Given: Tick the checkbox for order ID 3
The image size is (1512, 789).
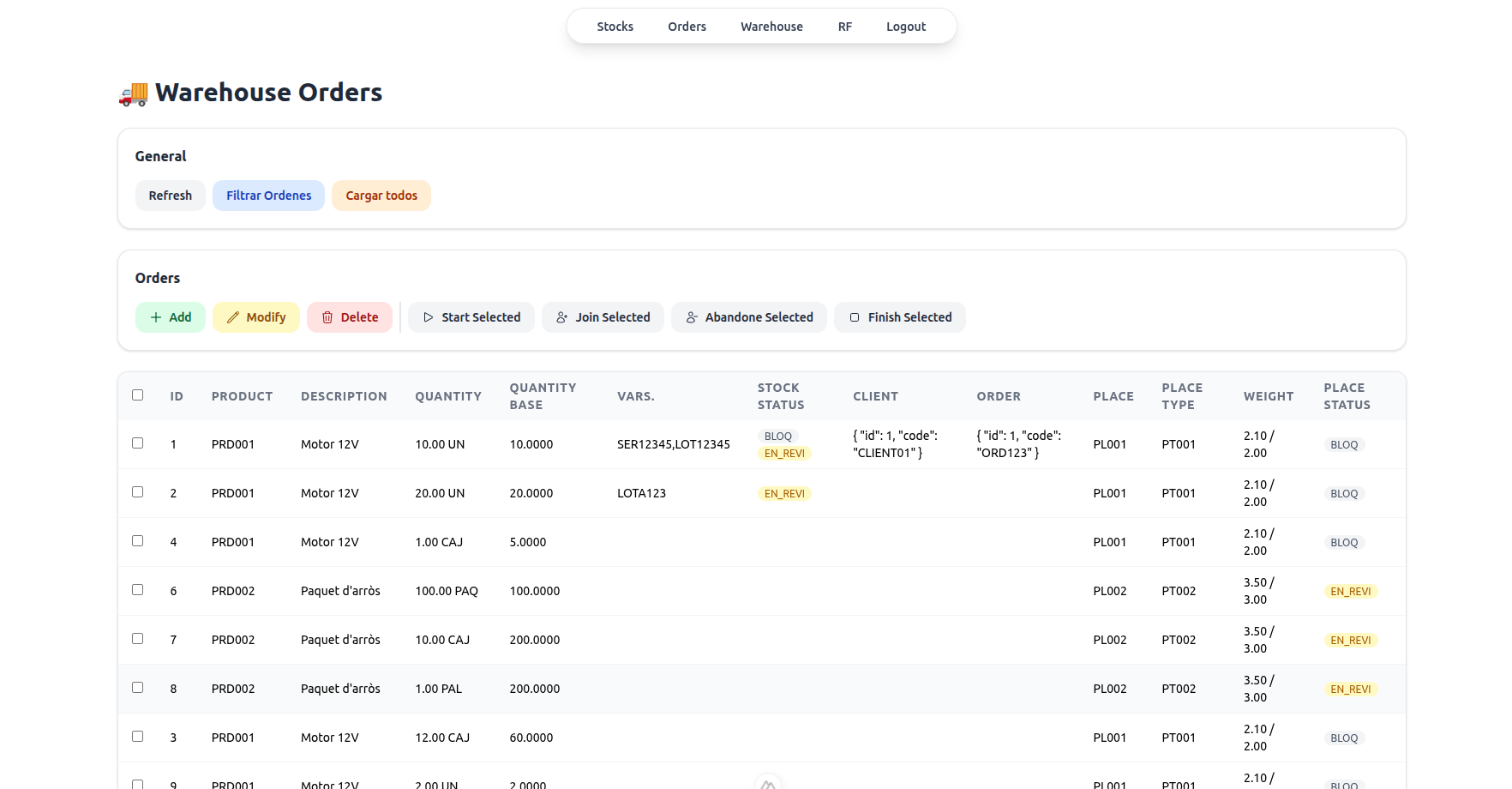Looking at the screenshot, I should pyautogui.click(x=138, y=737).
